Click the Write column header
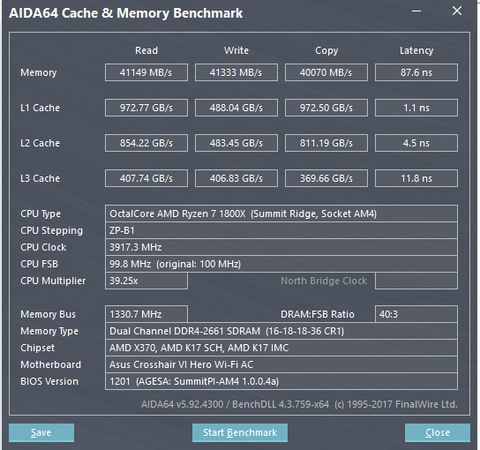This screenshot has width=480, height=450. 236,50
